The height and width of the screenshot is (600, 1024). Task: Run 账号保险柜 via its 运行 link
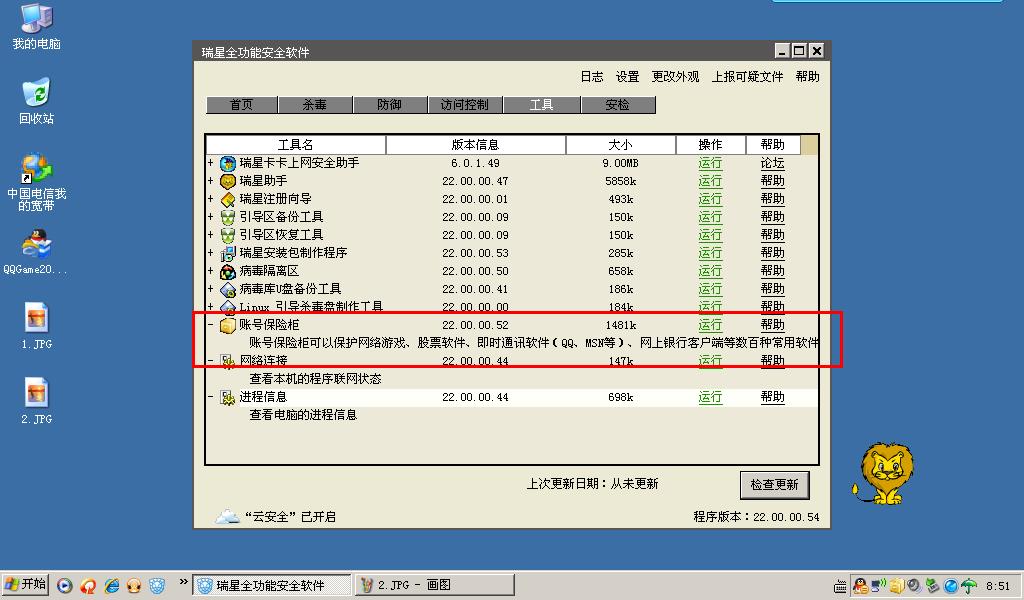[x=710, y=324]
